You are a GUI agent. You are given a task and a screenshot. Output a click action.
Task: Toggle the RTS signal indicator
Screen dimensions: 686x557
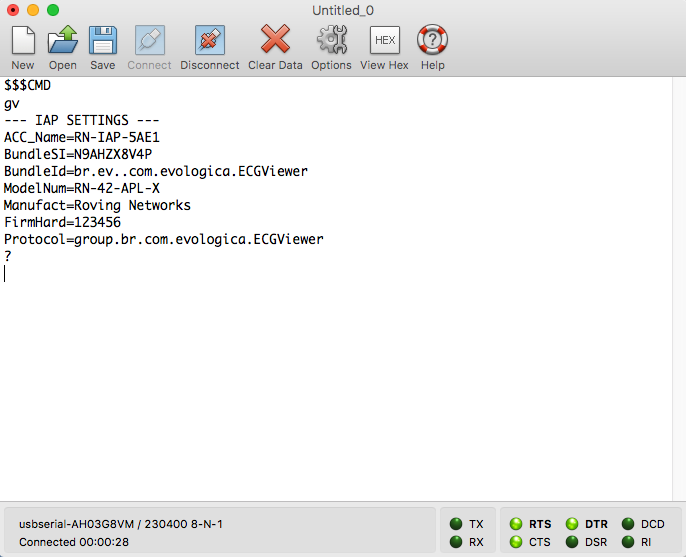[516, 524]
